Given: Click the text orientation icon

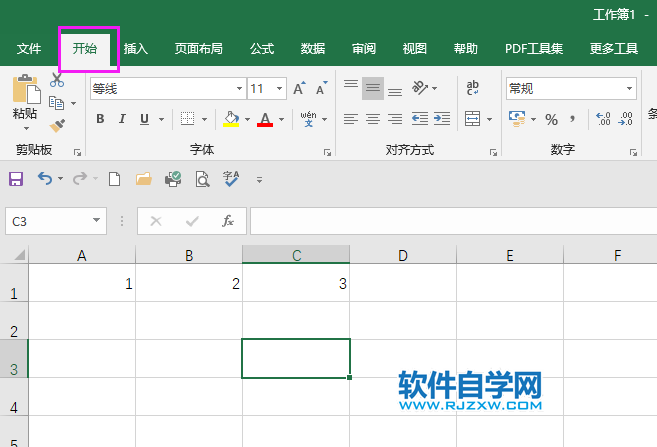Looking at the screenshot, I should click(x=420, y=88).
